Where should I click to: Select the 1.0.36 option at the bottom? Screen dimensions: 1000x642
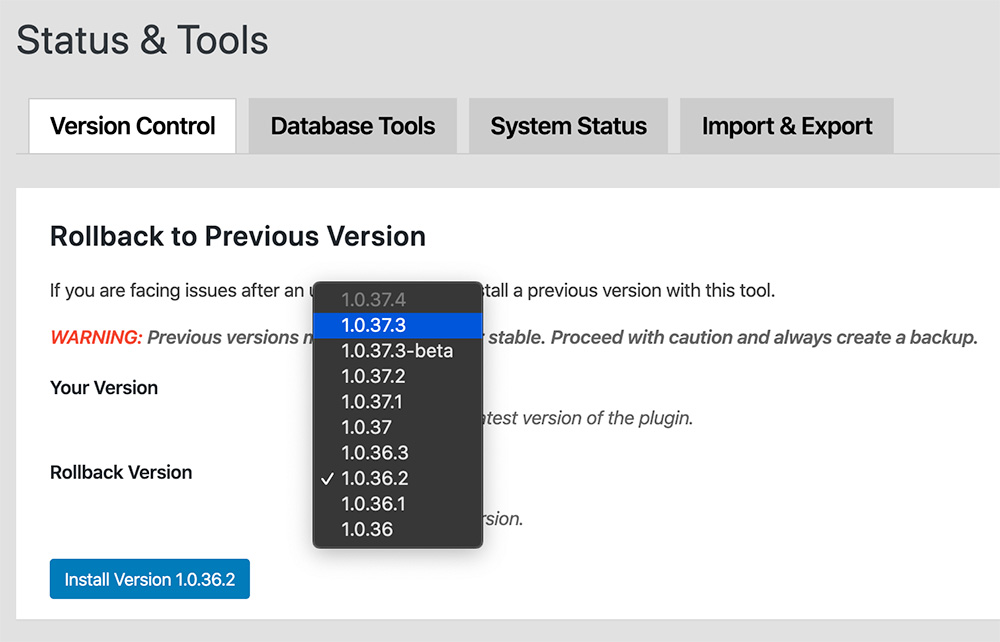click(367, 529)
